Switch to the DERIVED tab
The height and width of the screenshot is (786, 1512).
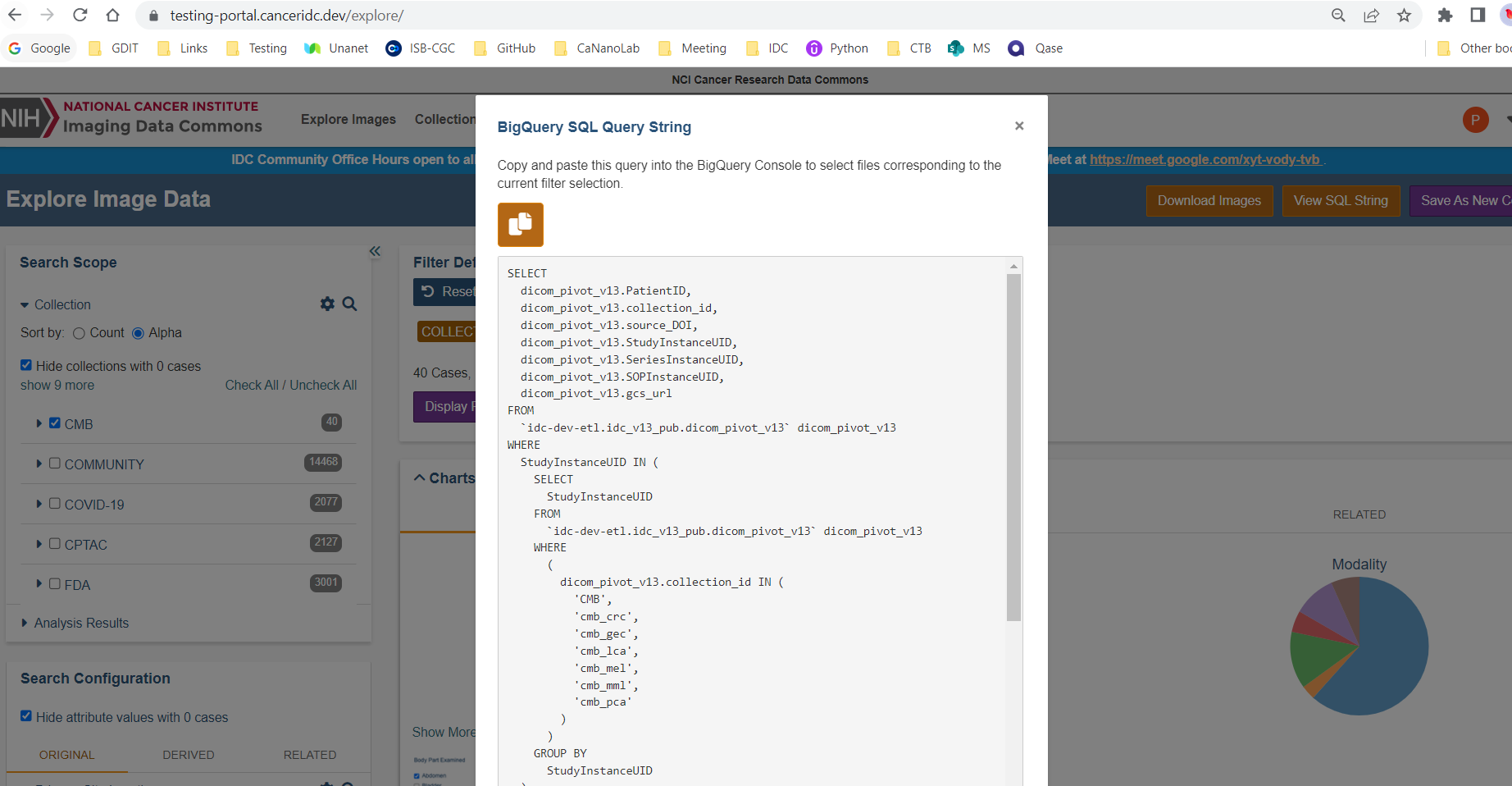188,755
